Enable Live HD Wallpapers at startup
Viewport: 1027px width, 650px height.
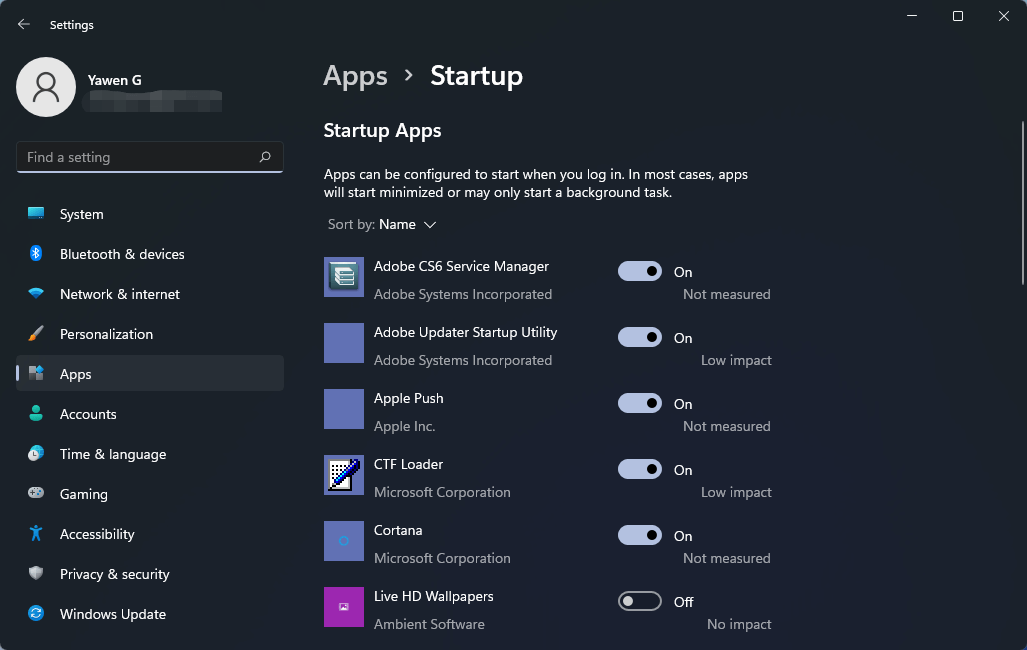point(640,601)
